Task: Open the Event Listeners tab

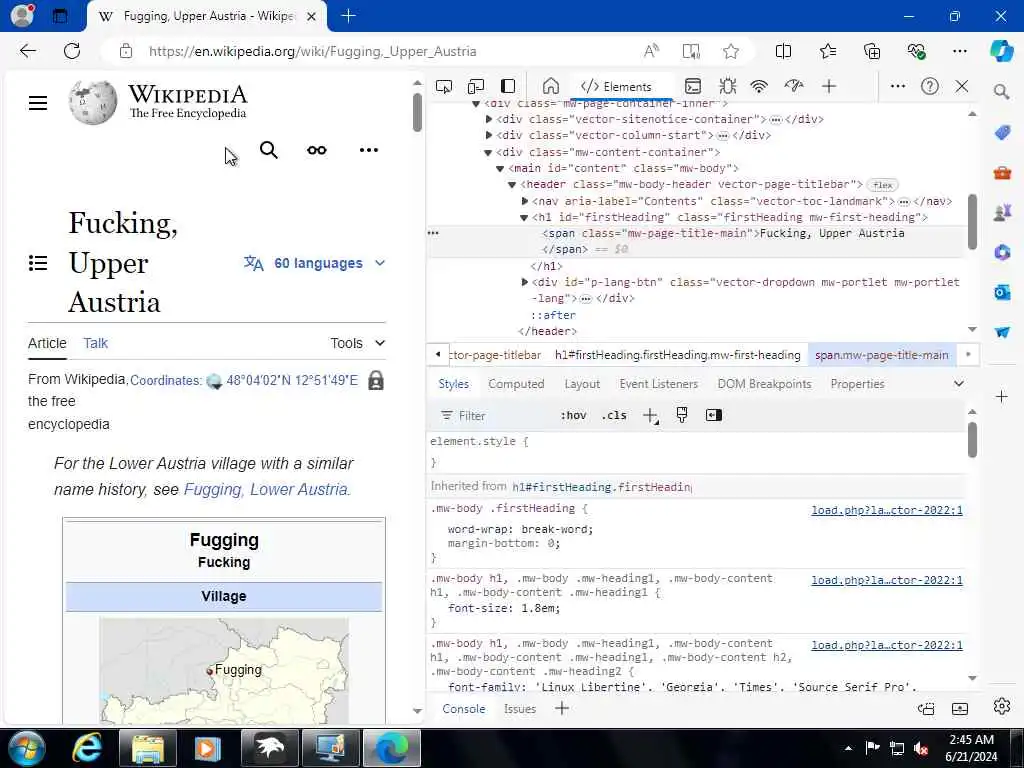Action: (658, 384)
